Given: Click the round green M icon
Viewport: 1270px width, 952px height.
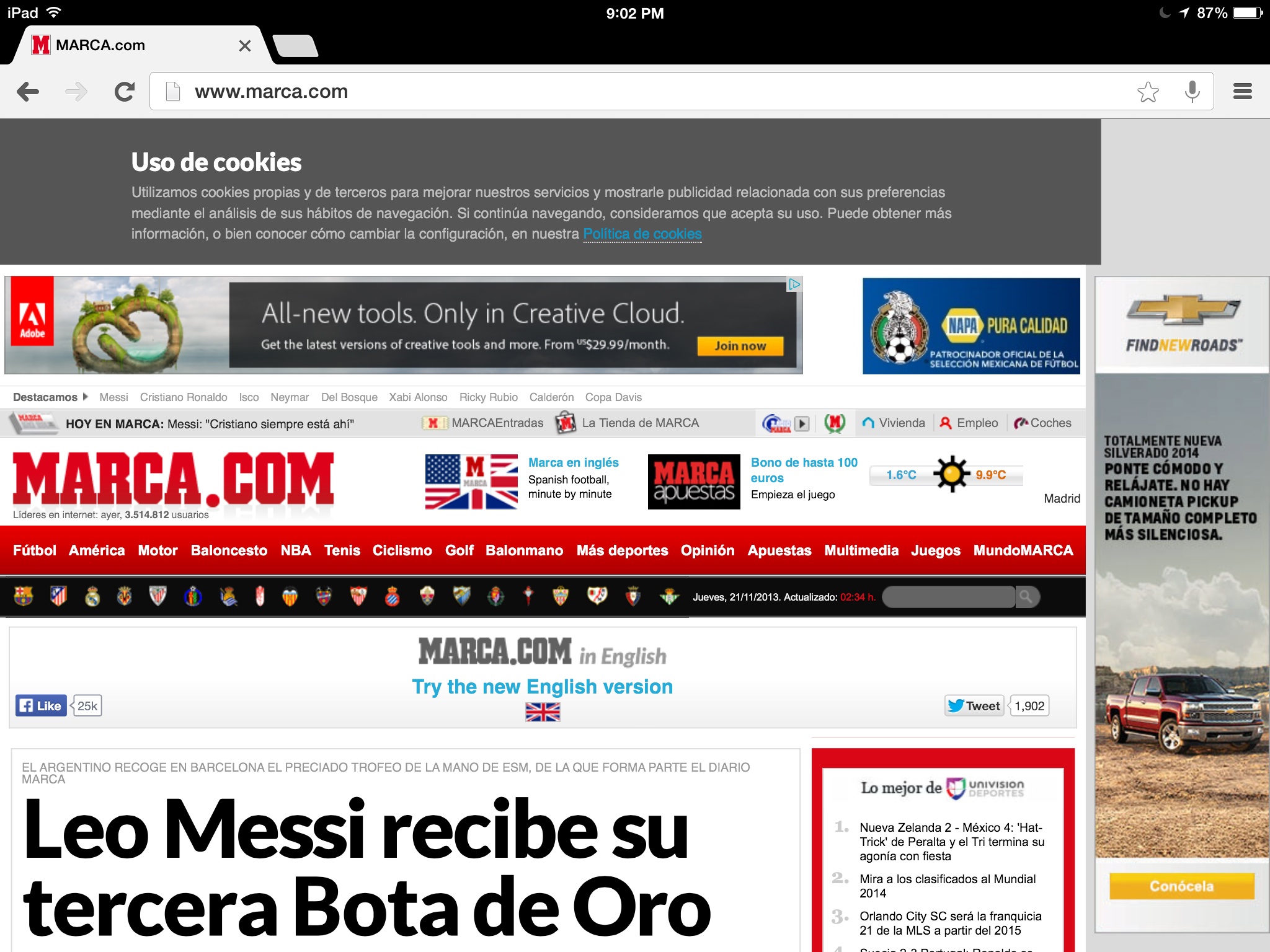Looking at the screenshot, I should 835,423.
